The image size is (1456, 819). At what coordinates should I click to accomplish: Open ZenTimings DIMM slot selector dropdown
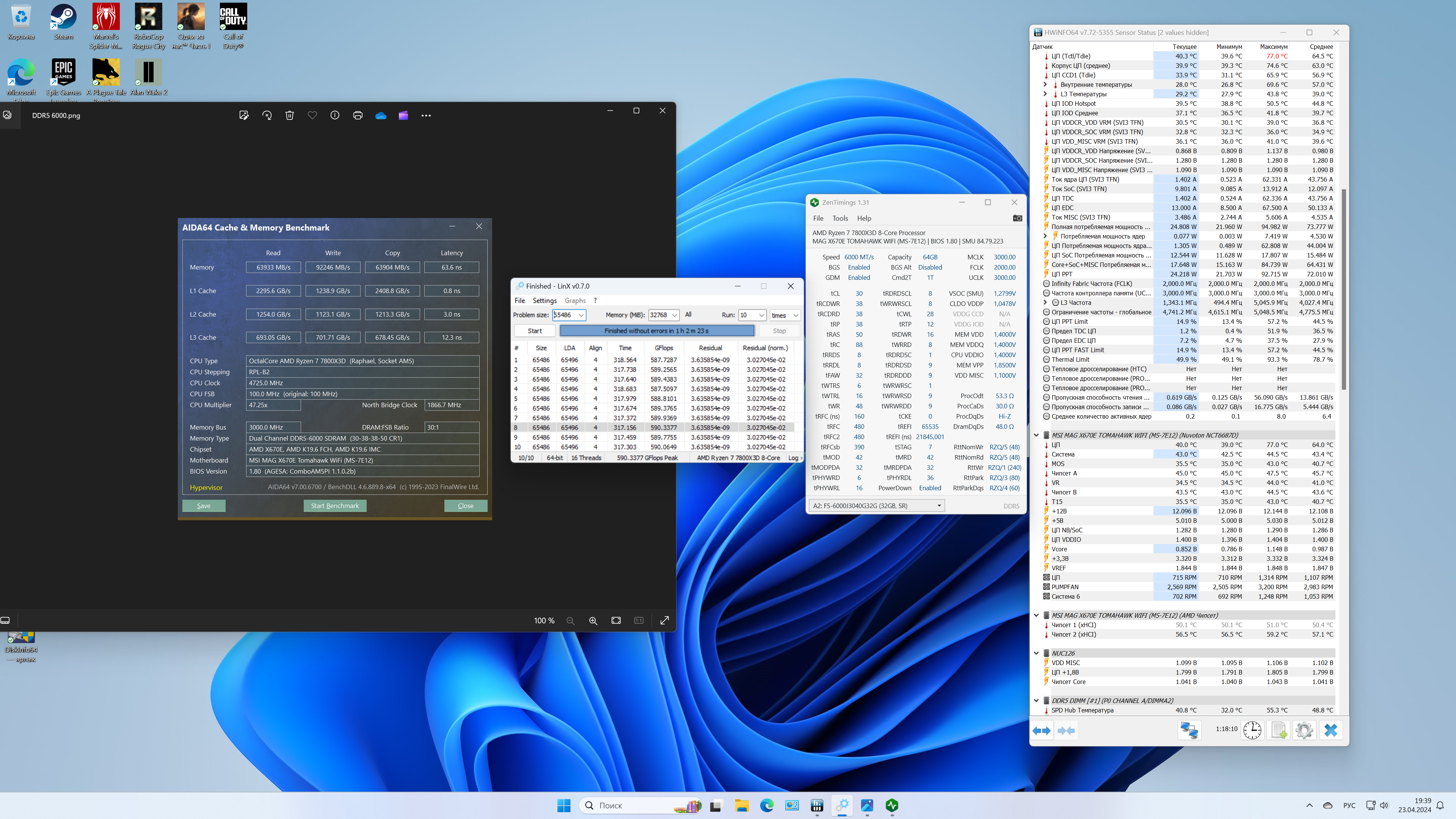pos(939,506)
